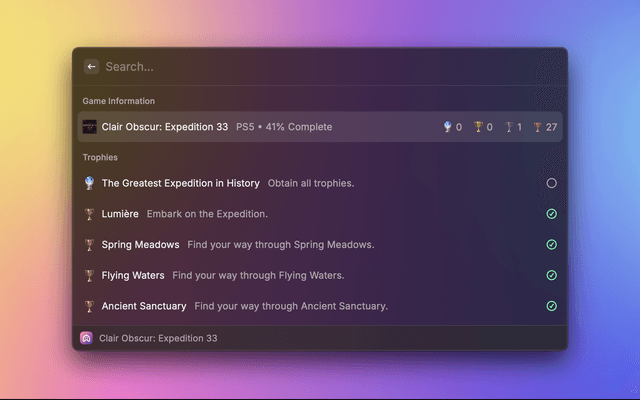The width and height of the screenshot is (640, 400).
Task: Click the Flying Waters trophy icon
Action: pos(90,275)
